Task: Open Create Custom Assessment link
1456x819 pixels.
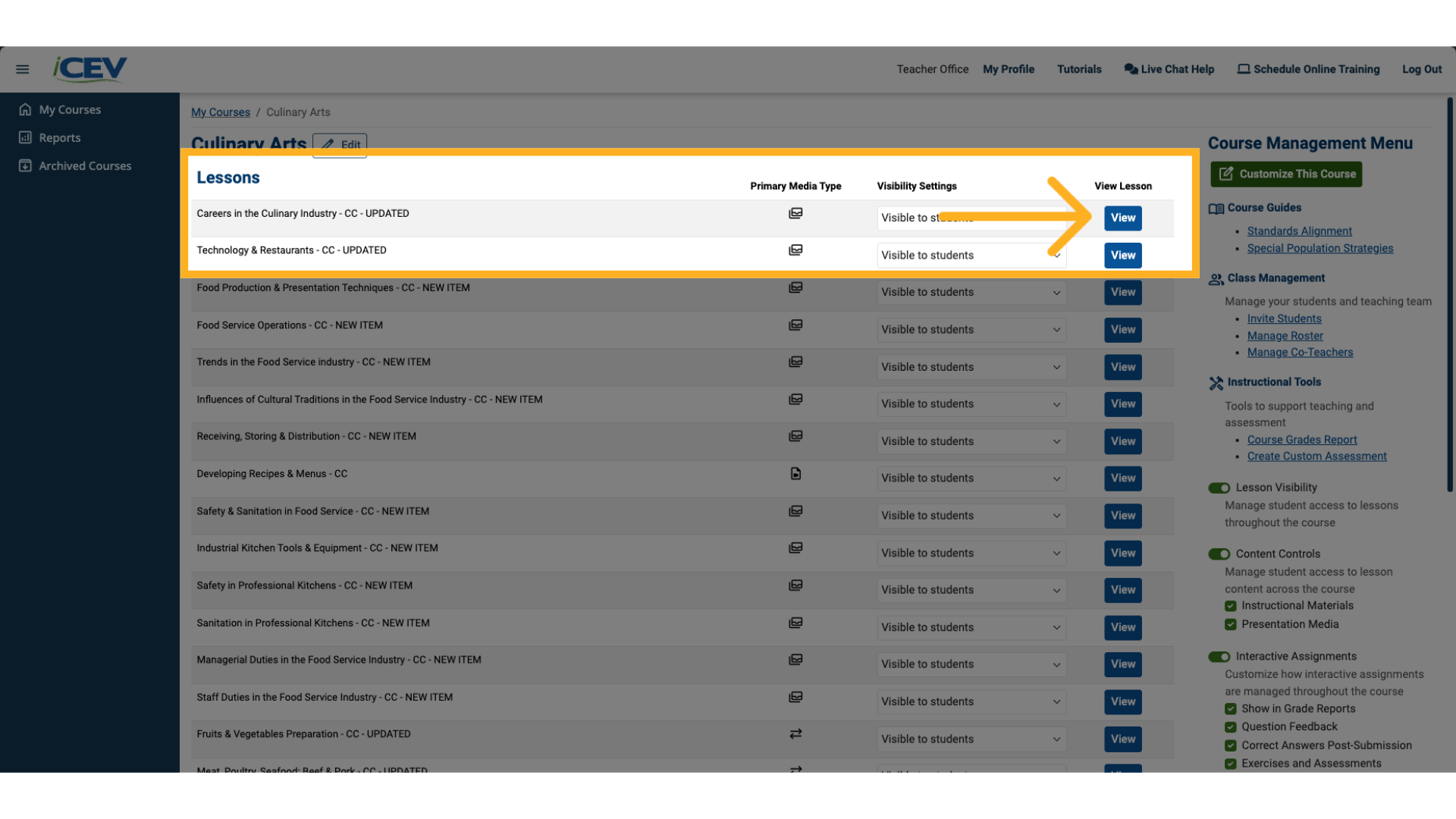Action: pos(1317,457)
